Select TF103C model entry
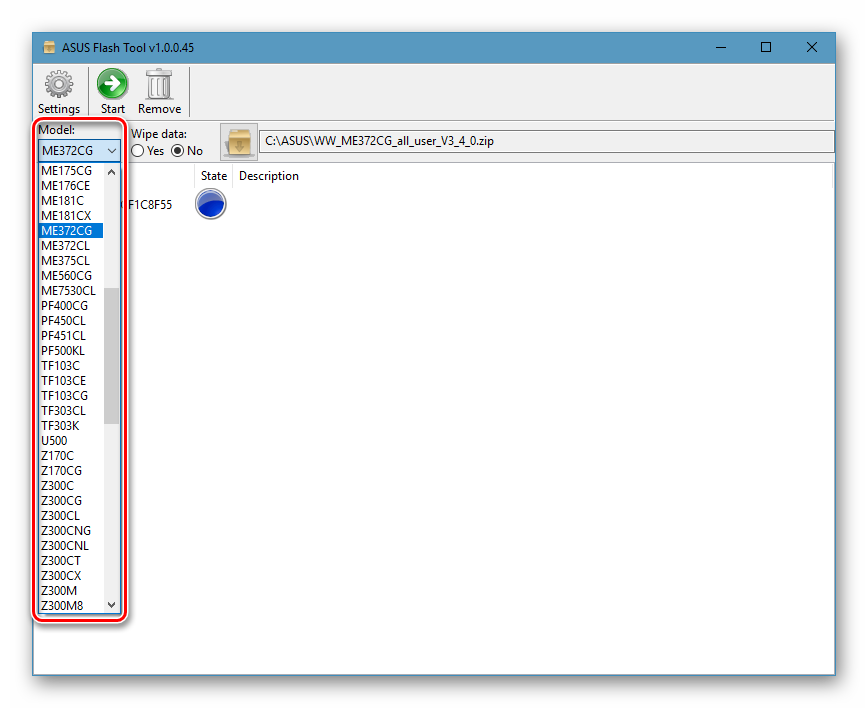868x708 pixels. pos(71,365)
